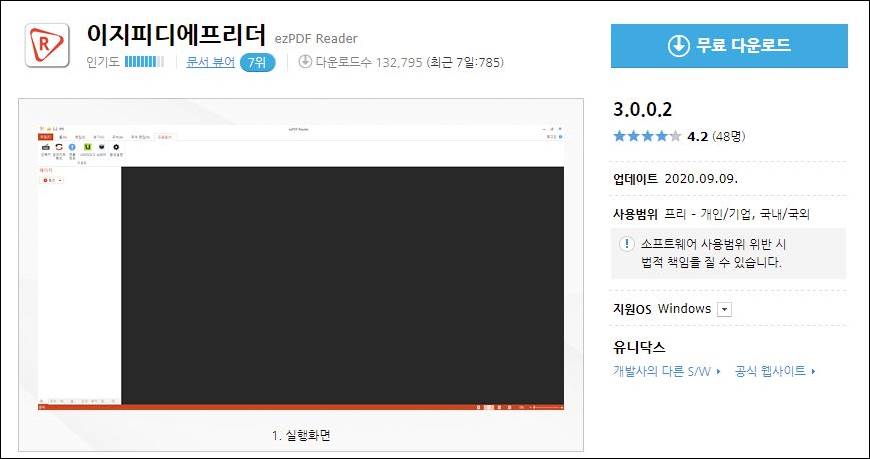The width and height of the screenshot is (870, 459).
Task: Click the 이지피디에프리더 title
Action: click(176, 35)
